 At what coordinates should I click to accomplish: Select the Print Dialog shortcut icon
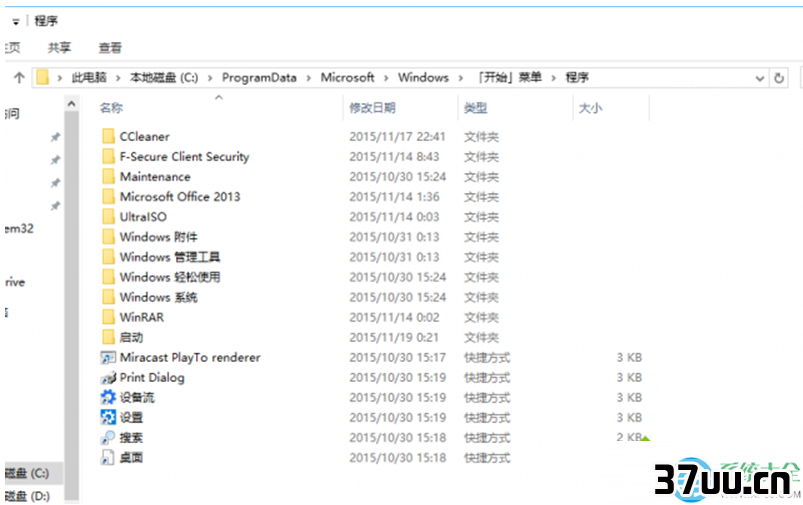pyautogui.click(x=108, y=378)
